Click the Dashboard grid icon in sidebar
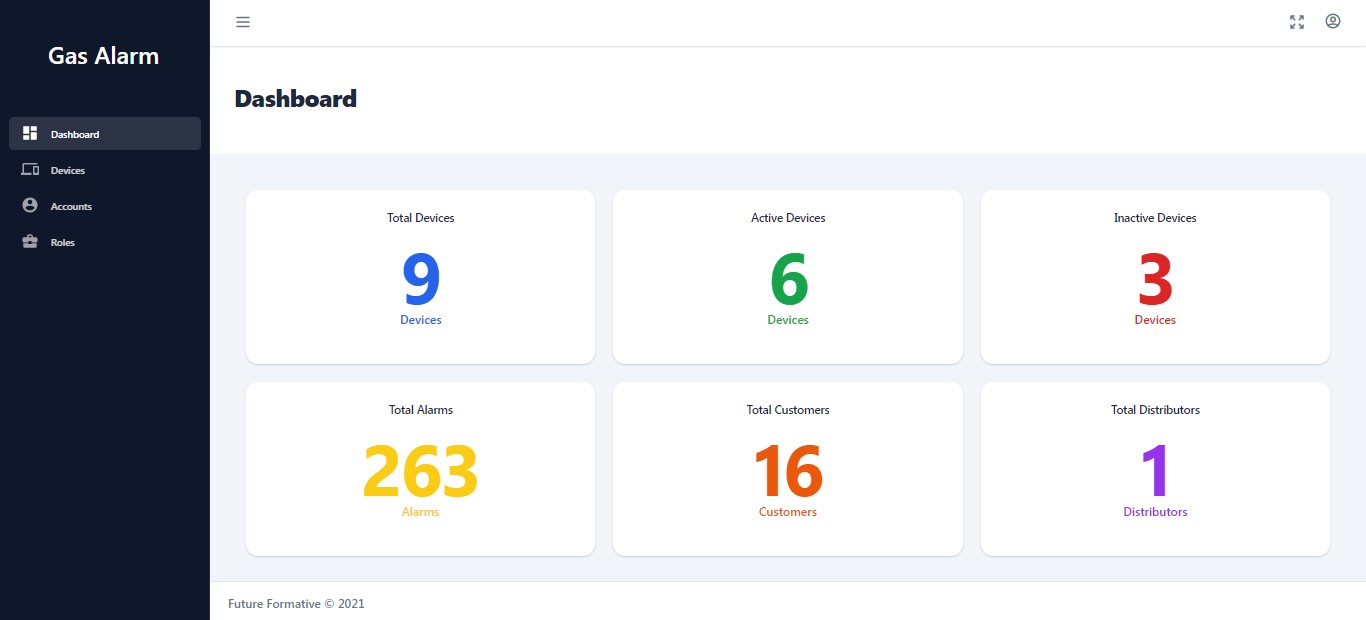The image size is (1366, 620). click(x=30, y=133)
